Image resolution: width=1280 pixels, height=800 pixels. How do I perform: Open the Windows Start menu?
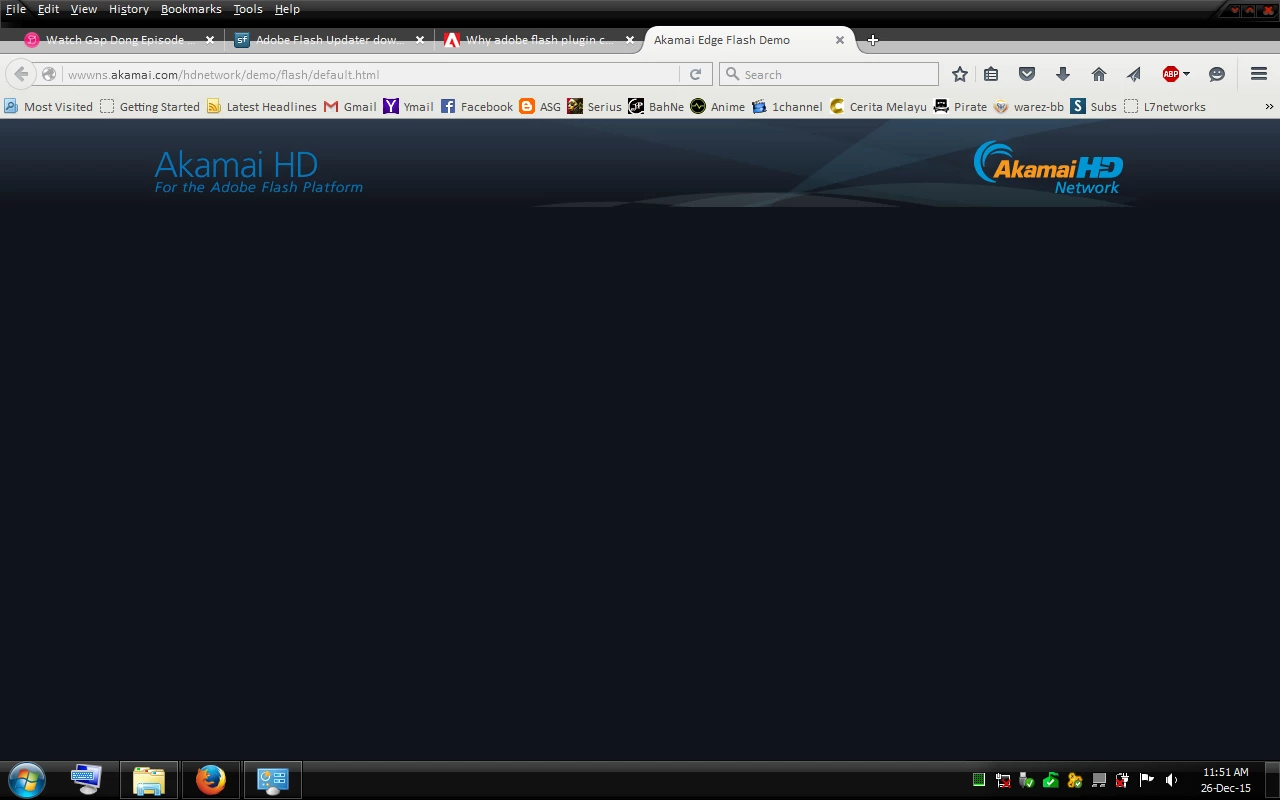click(x=27, y=780)
